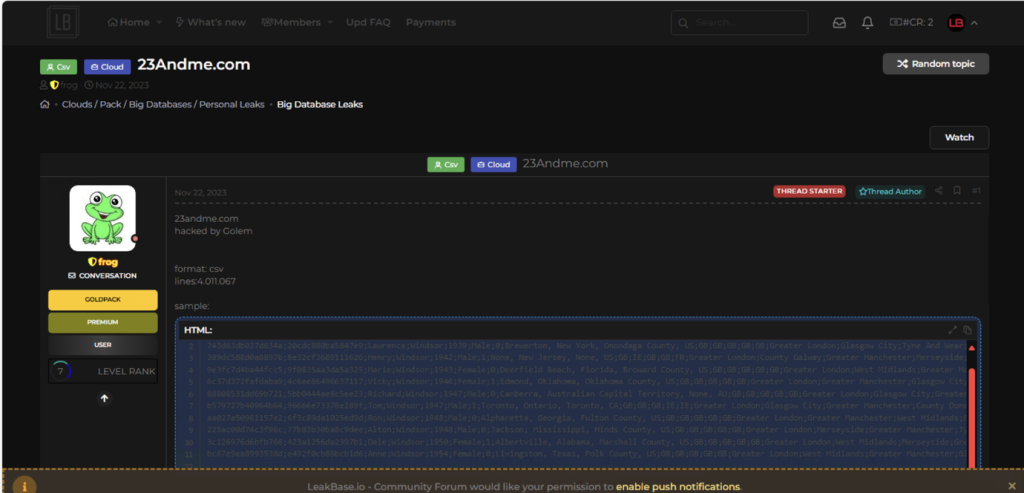This screenshot has height=493, width=1024.
Task: Expand the HTML code block to fullscreen
Action: 953,330
